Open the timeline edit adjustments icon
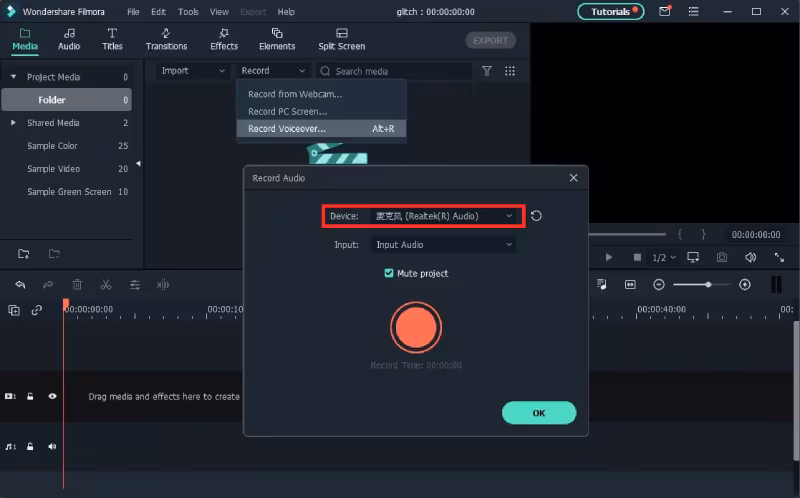800x498 pixels. (135, 284)
